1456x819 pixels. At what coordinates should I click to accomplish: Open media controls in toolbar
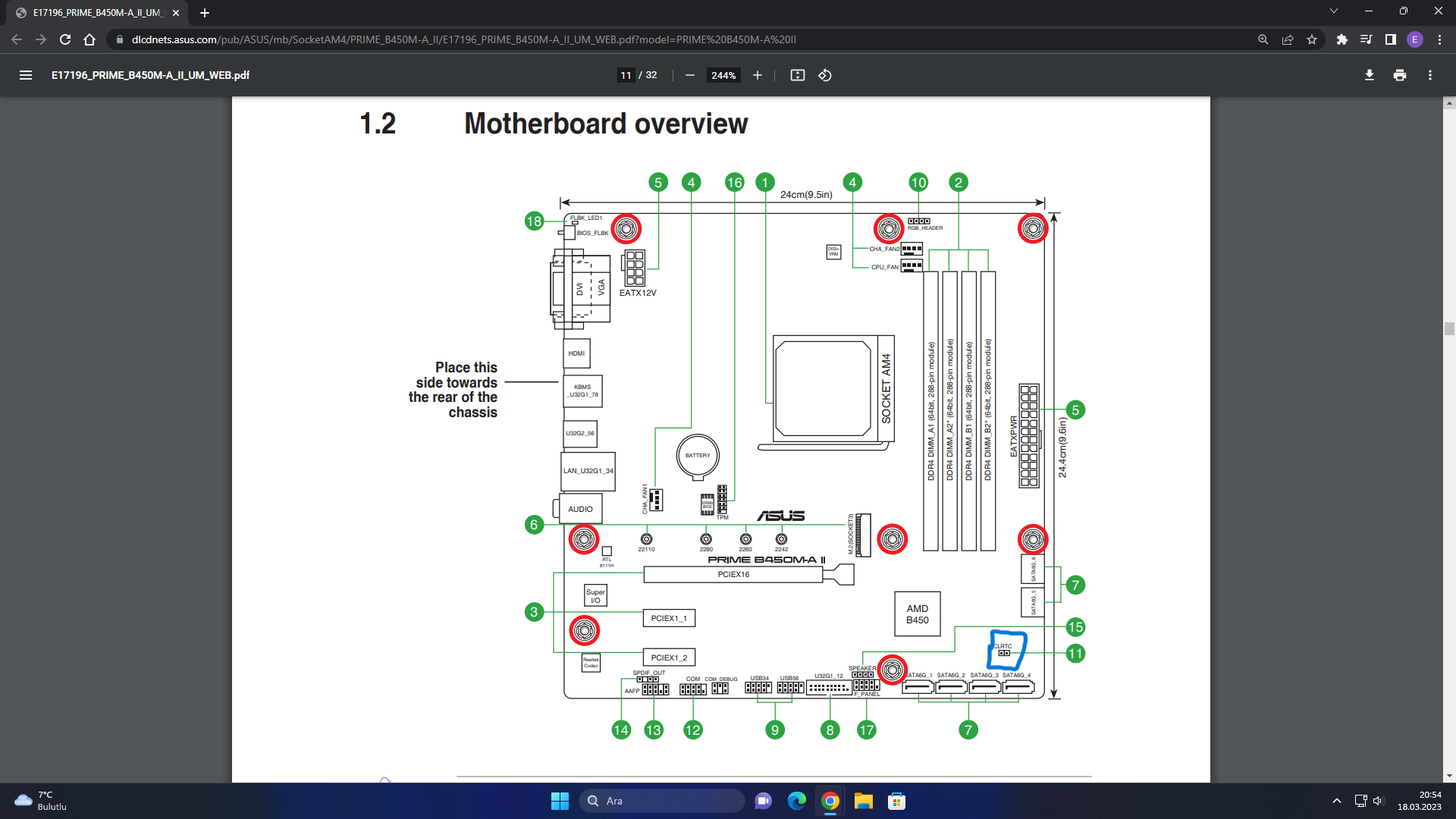pyautogui.click(x=1367, y=39)
